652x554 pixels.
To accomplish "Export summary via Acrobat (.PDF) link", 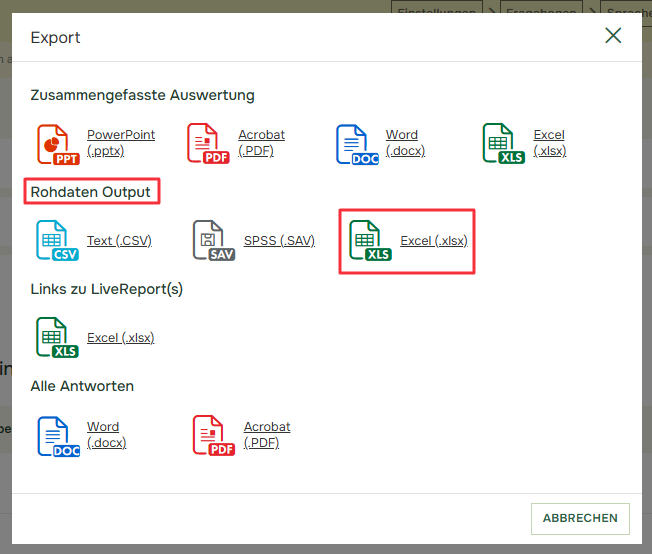I will point(261,143).
